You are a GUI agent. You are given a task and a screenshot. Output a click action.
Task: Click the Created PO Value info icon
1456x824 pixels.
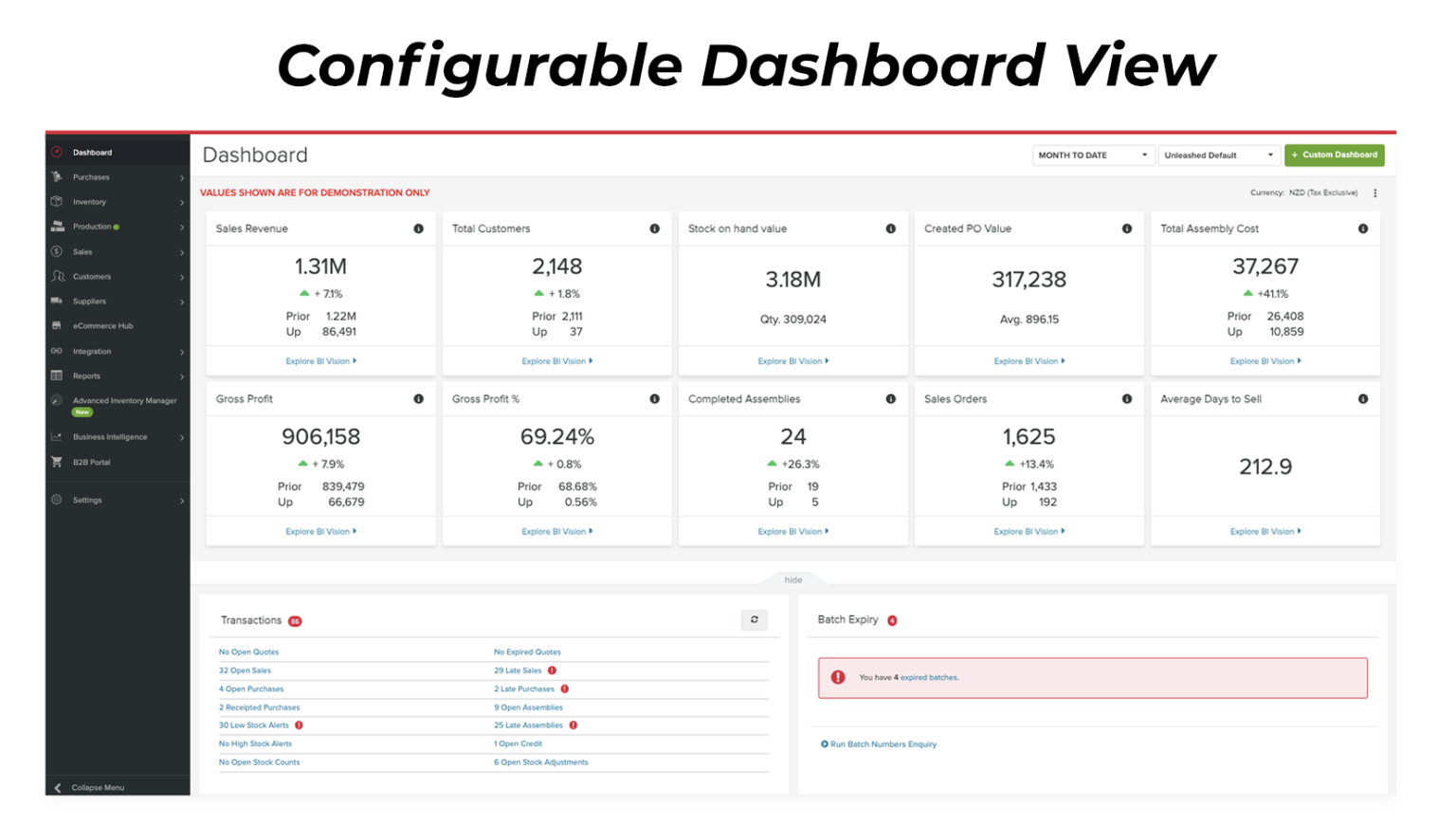(1126, 229)
